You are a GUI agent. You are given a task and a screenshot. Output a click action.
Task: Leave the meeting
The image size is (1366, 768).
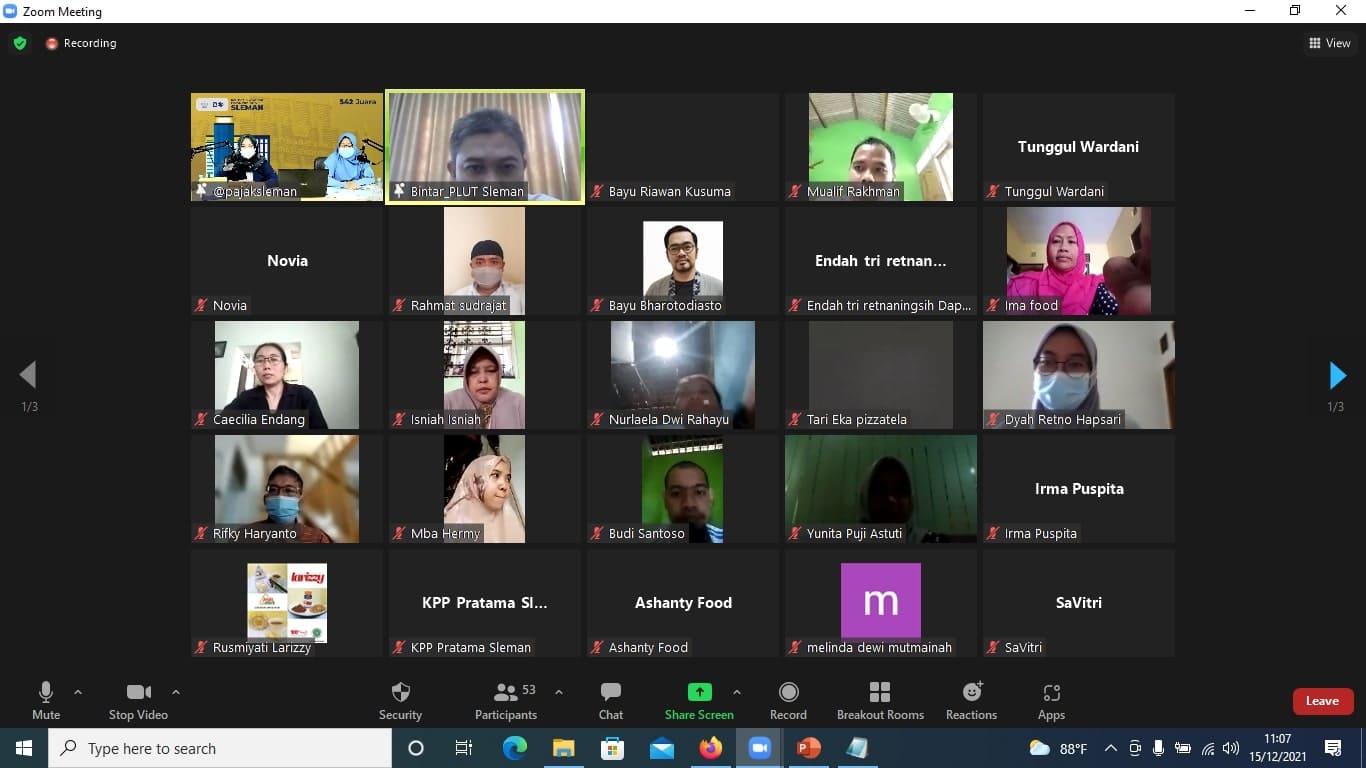(1322, 701)
